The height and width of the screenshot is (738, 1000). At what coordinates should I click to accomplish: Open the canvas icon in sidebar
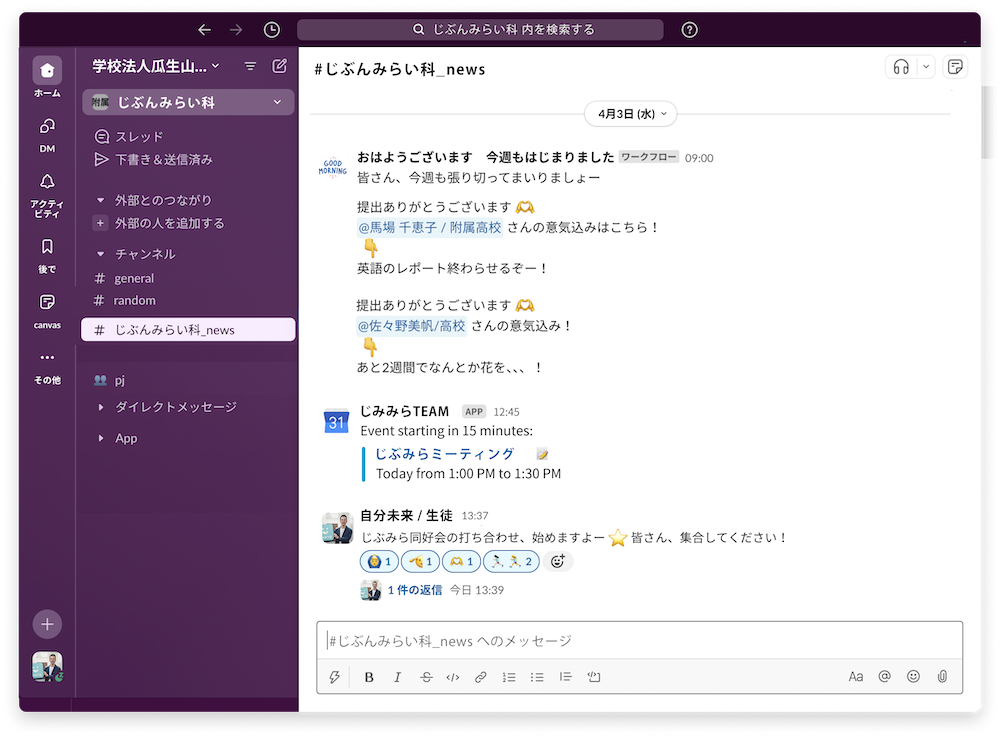point(47,302)
